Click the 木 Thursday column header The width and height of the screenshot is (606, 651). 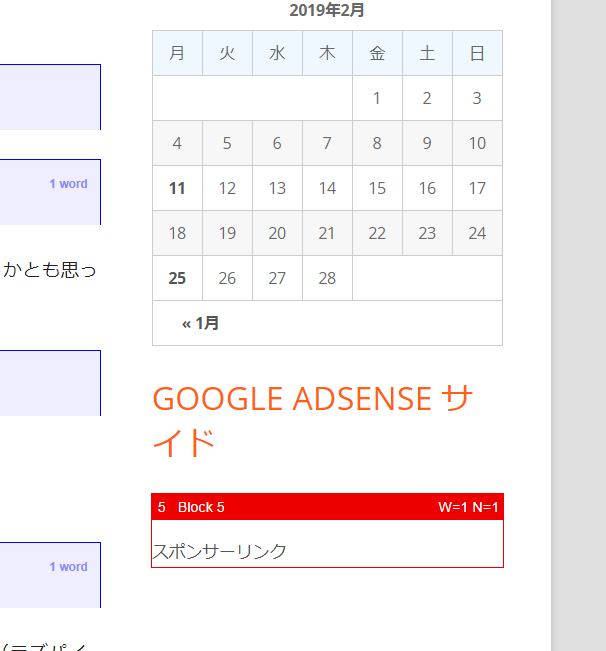click(327, 53)
